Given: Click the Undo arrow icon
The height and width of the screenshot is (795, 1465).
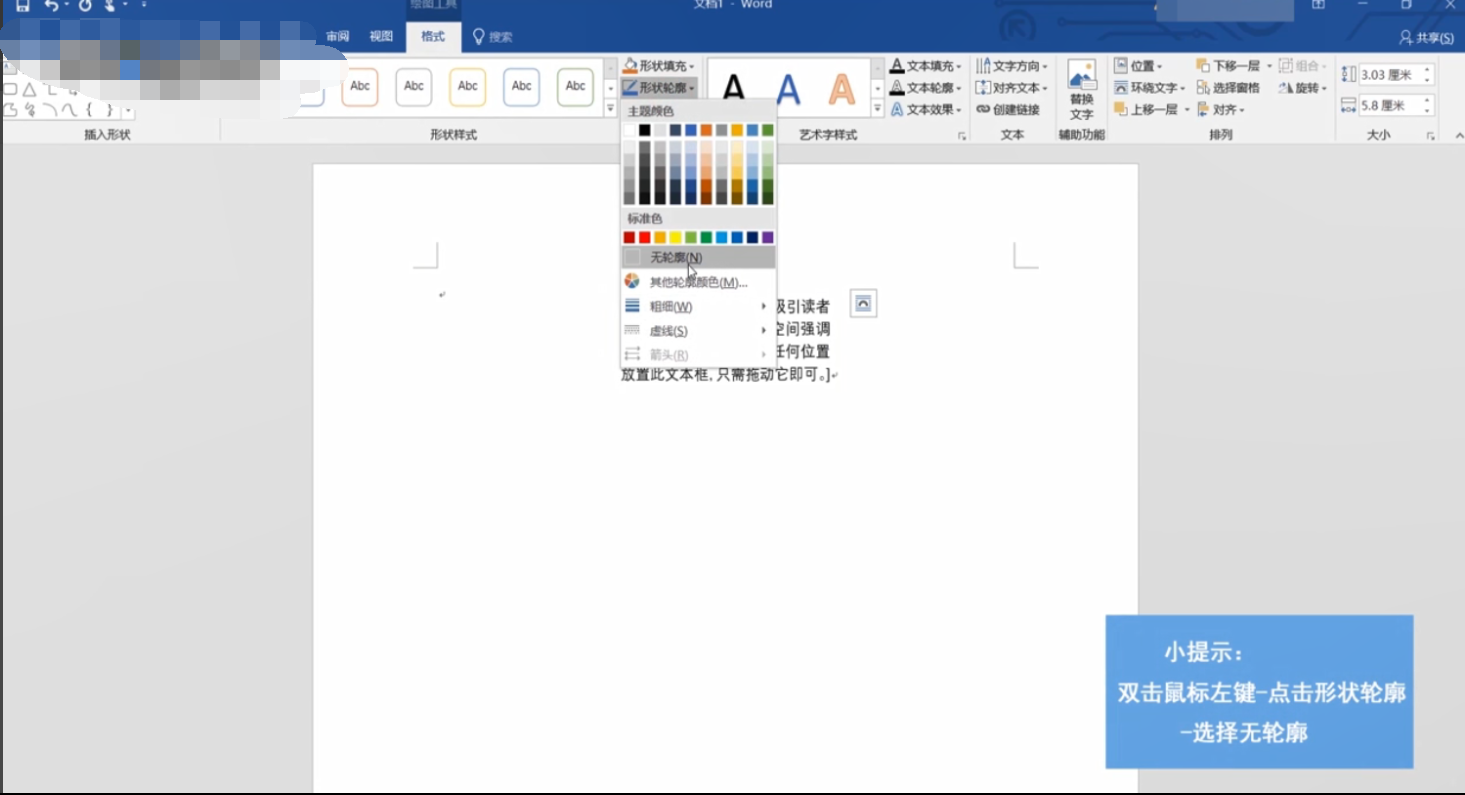Looking at the screenshot, I should click(x=51, y=5).
